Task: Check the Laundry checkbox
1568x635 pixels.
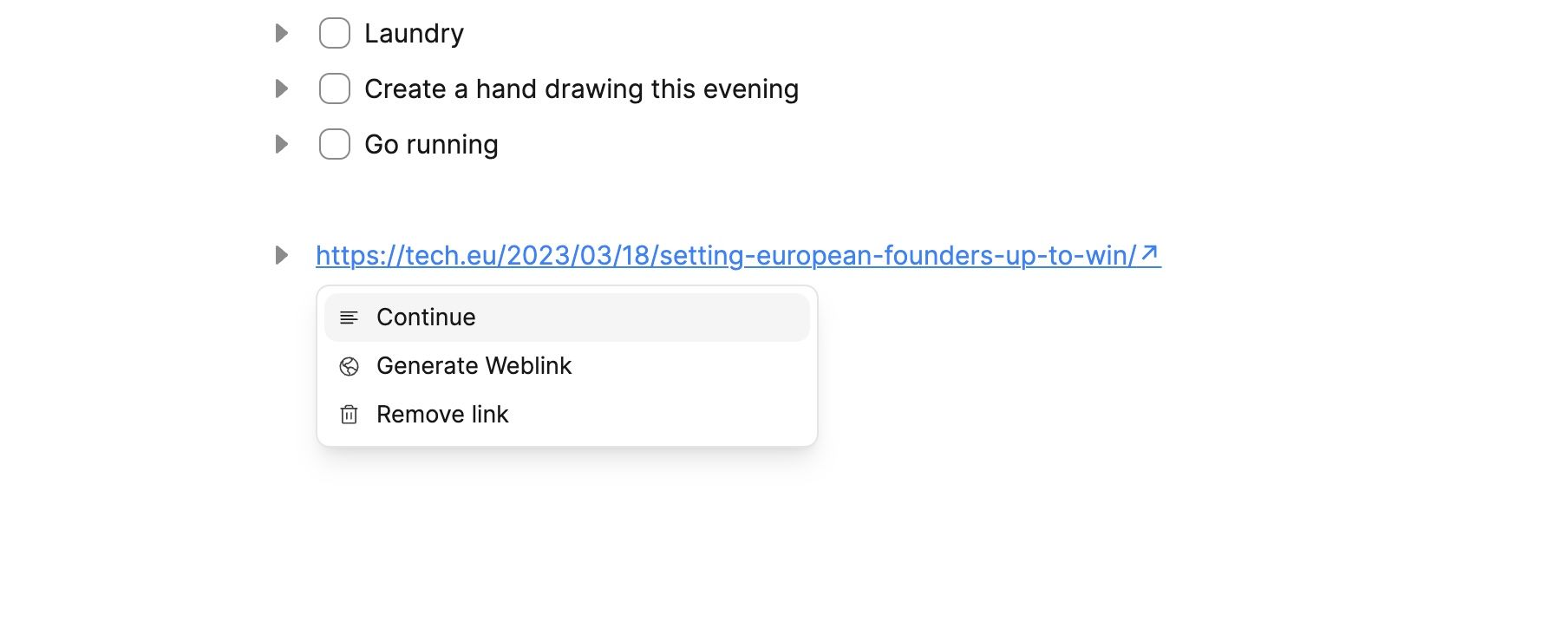Action: (x=334, y=33)
